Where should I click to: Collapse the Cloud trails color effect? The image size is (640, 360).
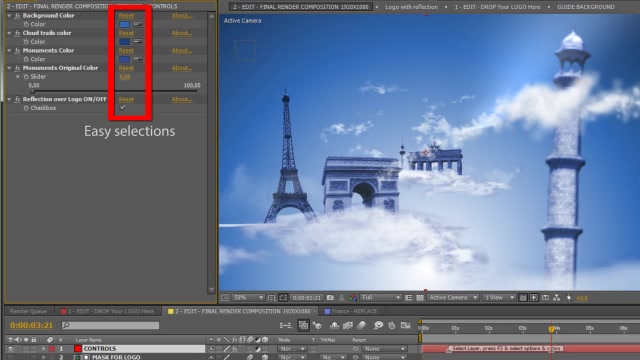[x=9, y=33]
